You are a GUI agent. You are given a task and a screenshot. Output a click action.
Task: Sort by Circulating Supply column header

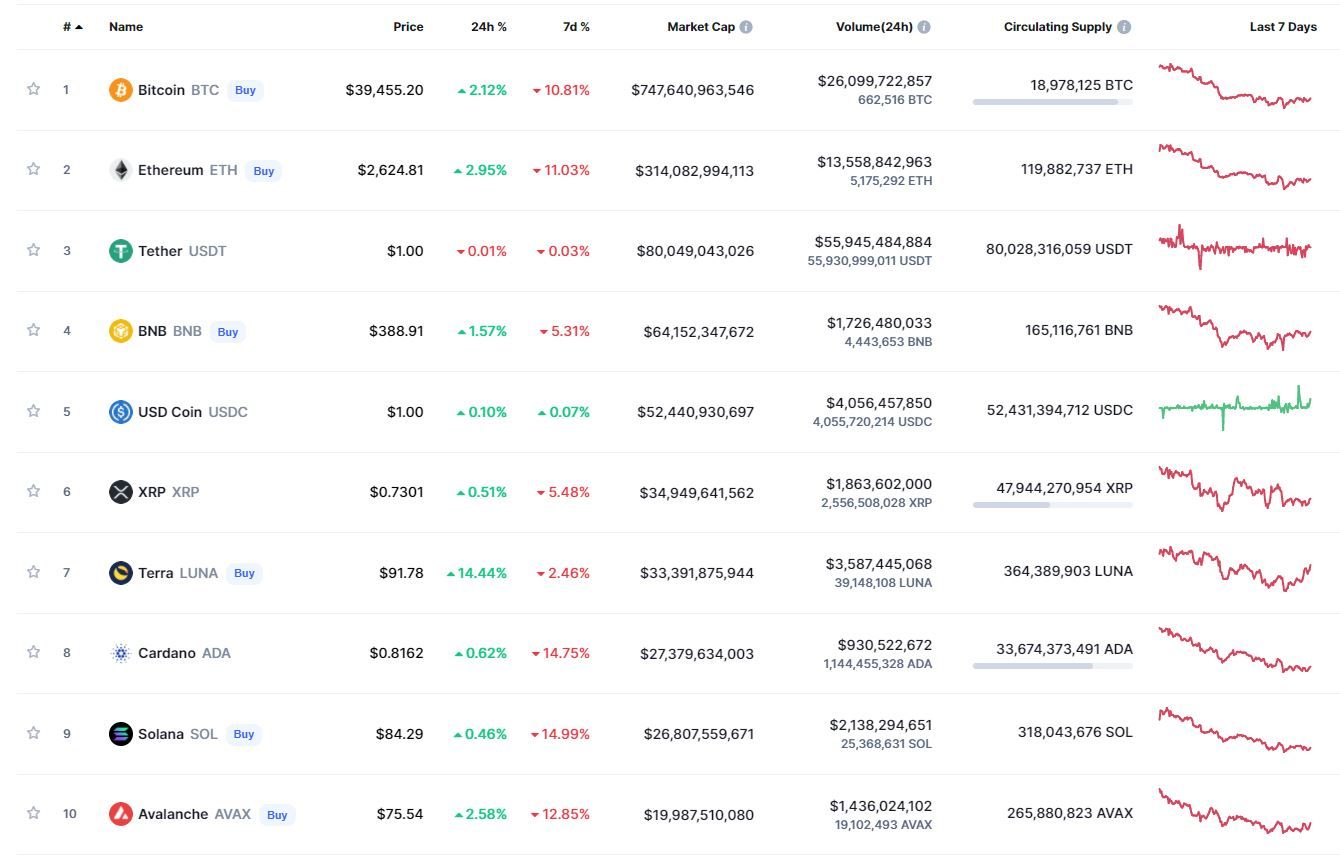(x=1058, y=27)
